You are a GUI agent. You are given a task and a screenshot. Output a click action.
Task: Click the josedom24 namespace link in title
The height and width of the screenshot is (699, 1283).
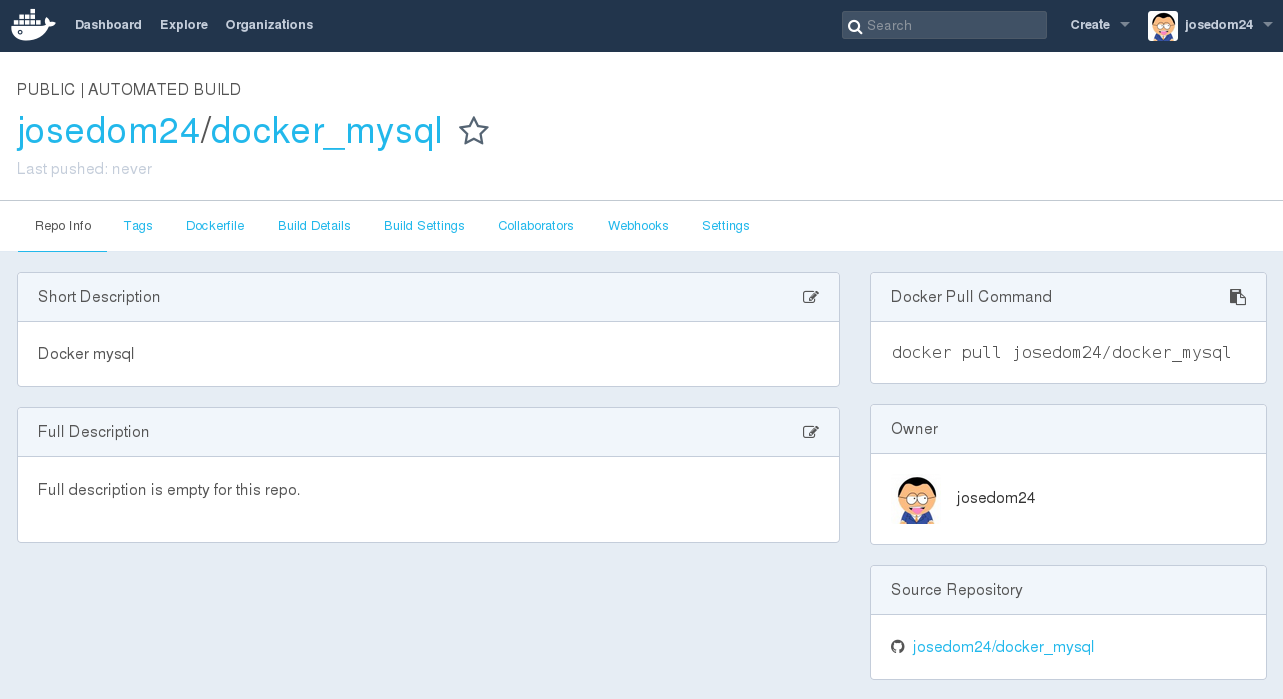(x=108, y=131)
